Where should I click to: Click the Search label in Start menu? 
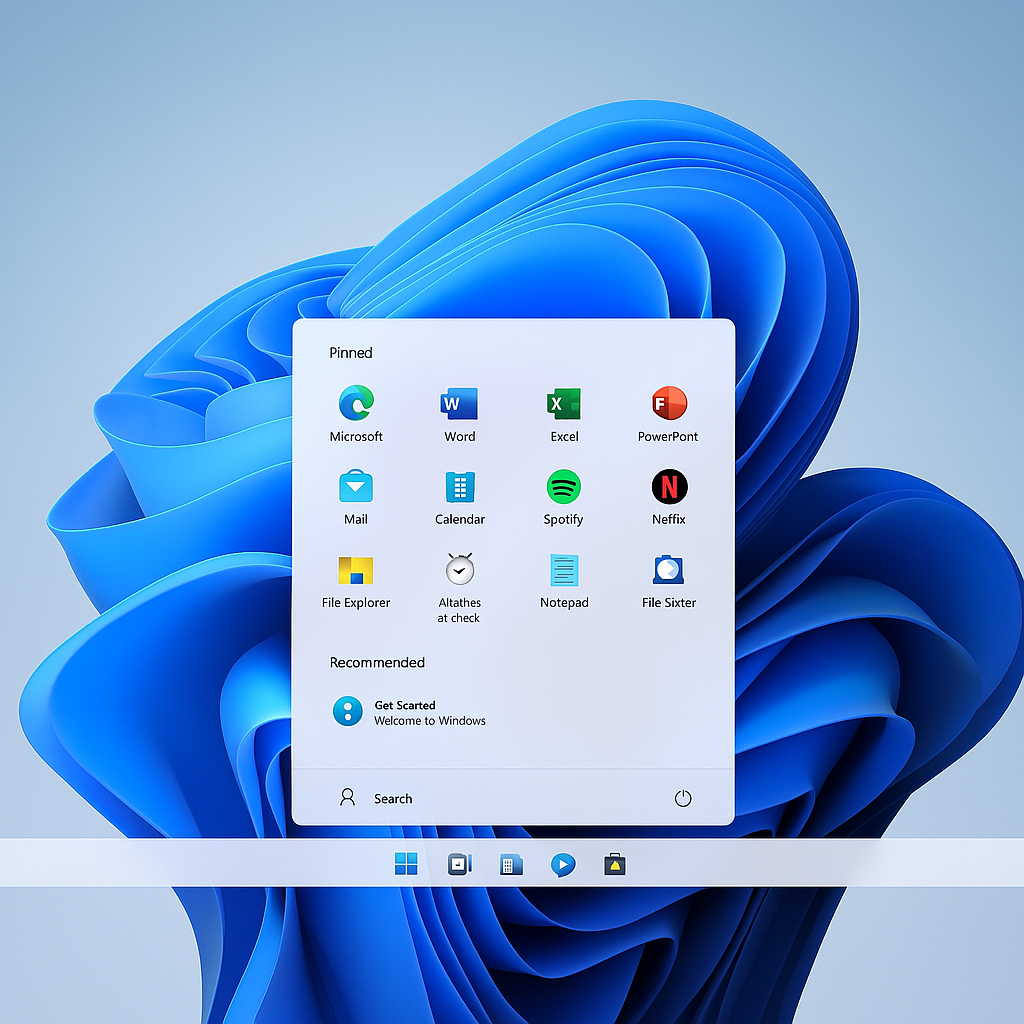(392, 799)
